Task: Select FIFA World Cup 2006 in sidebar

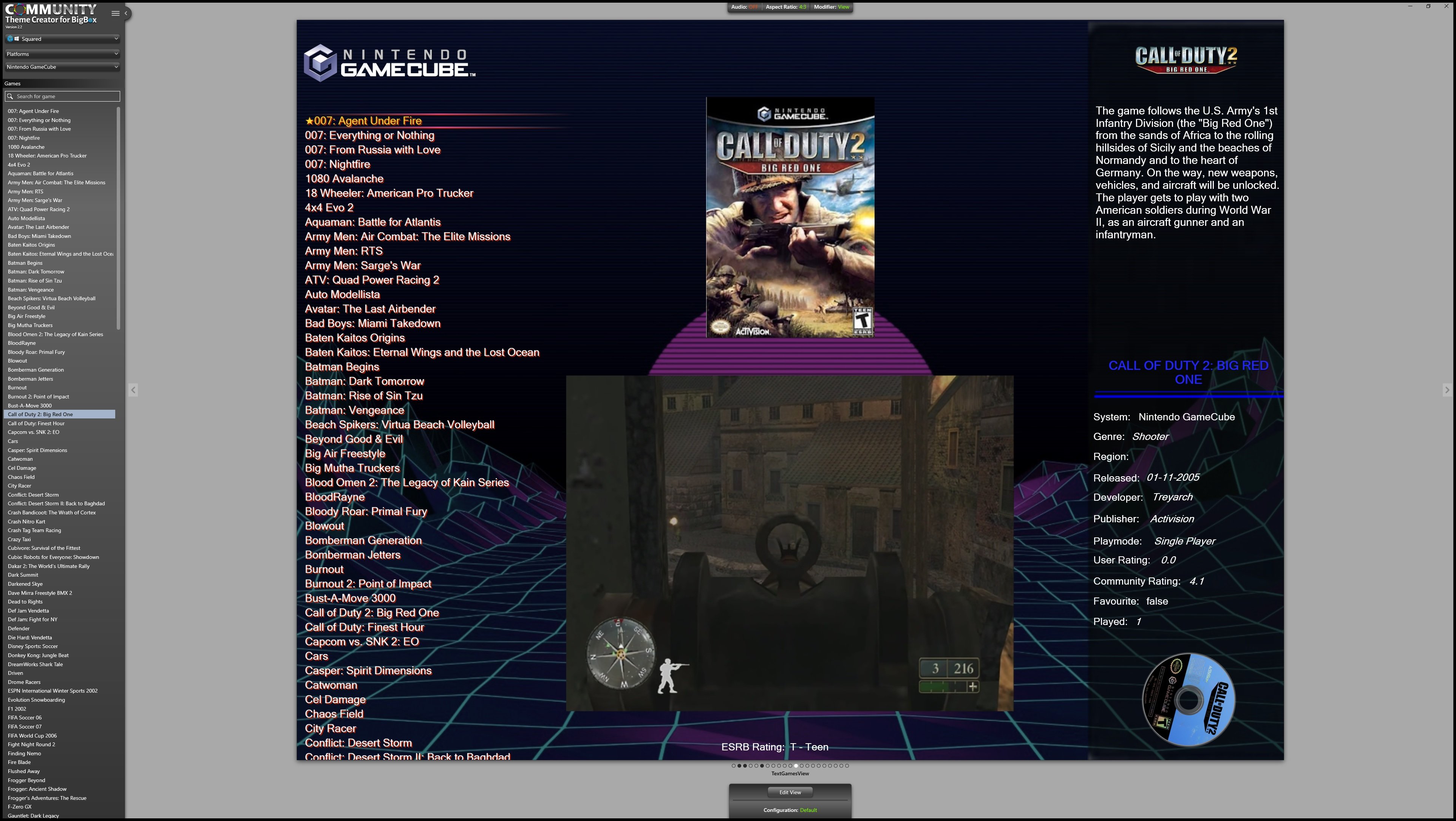Action: (32, 736)
